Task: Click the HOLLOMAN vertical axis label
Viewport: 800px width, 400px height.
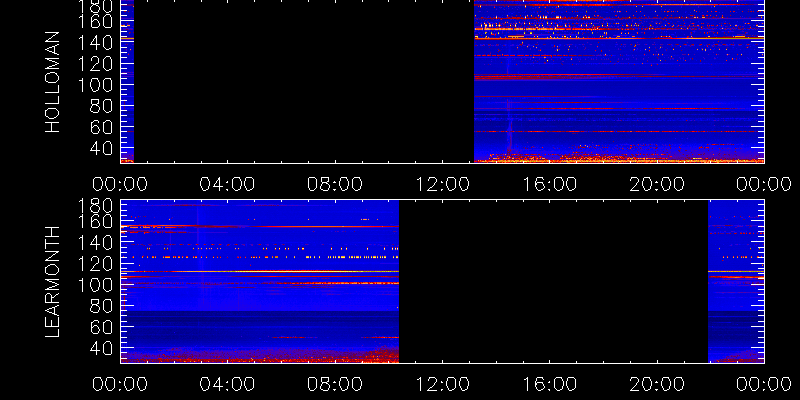Action: [53, 82]
